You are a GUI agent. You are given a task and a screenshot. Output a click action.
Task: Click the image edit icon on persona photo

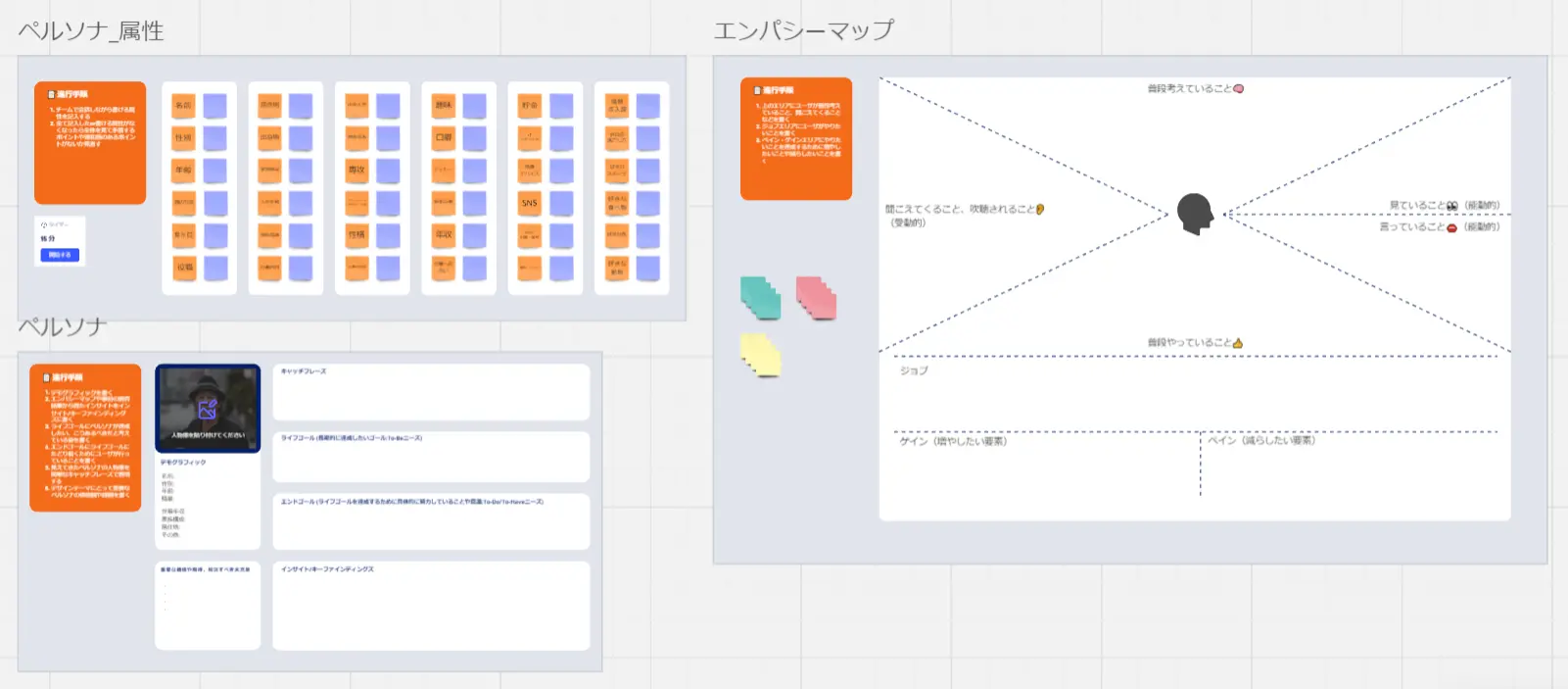(x=208, y=410)
